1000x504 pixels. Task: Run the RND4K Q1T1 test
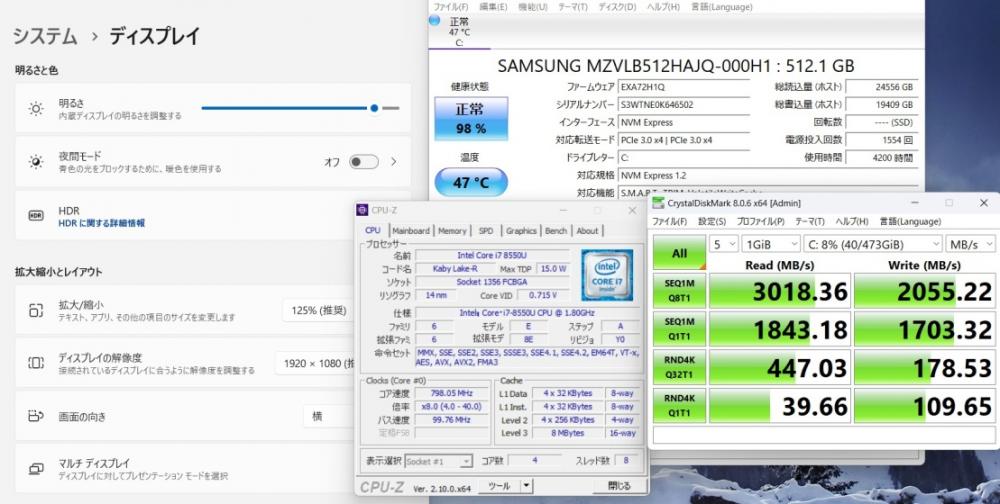coord(679,406)
